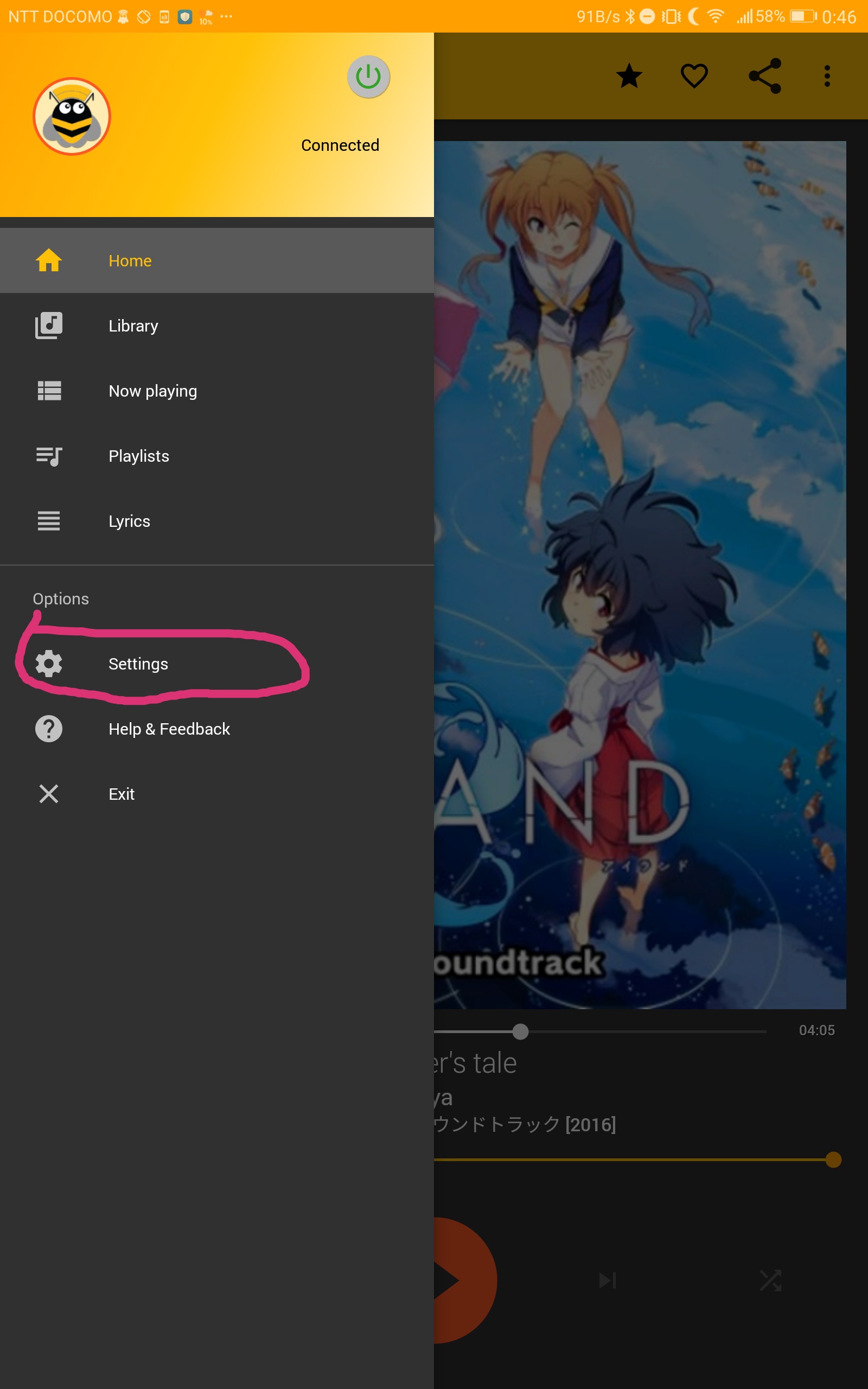The height and width of the screenshot is (1389, 868).
Task: Click the Playlists note icon
Action: (49, 456)
